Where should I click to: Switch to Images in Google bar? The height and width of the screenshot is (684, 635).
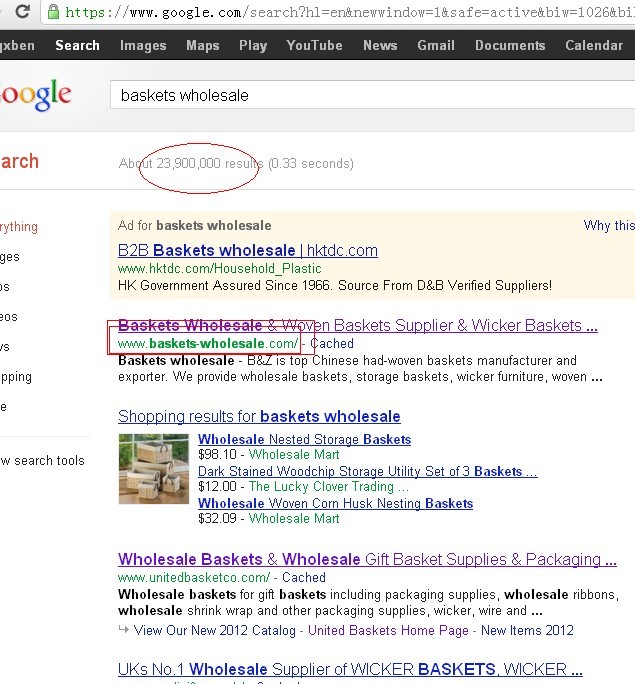143,45
